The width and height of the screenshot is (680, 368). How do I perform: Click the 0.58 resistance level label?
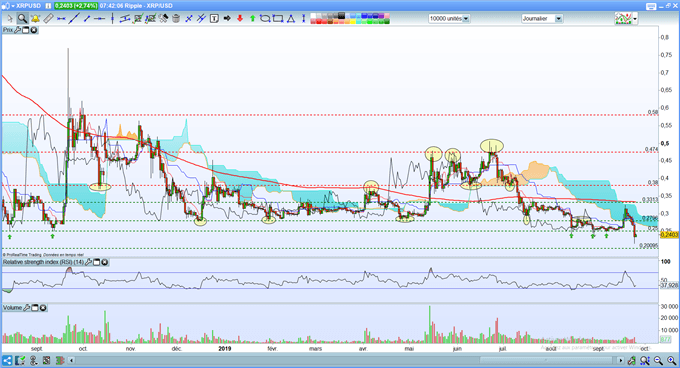pos(653,112)
